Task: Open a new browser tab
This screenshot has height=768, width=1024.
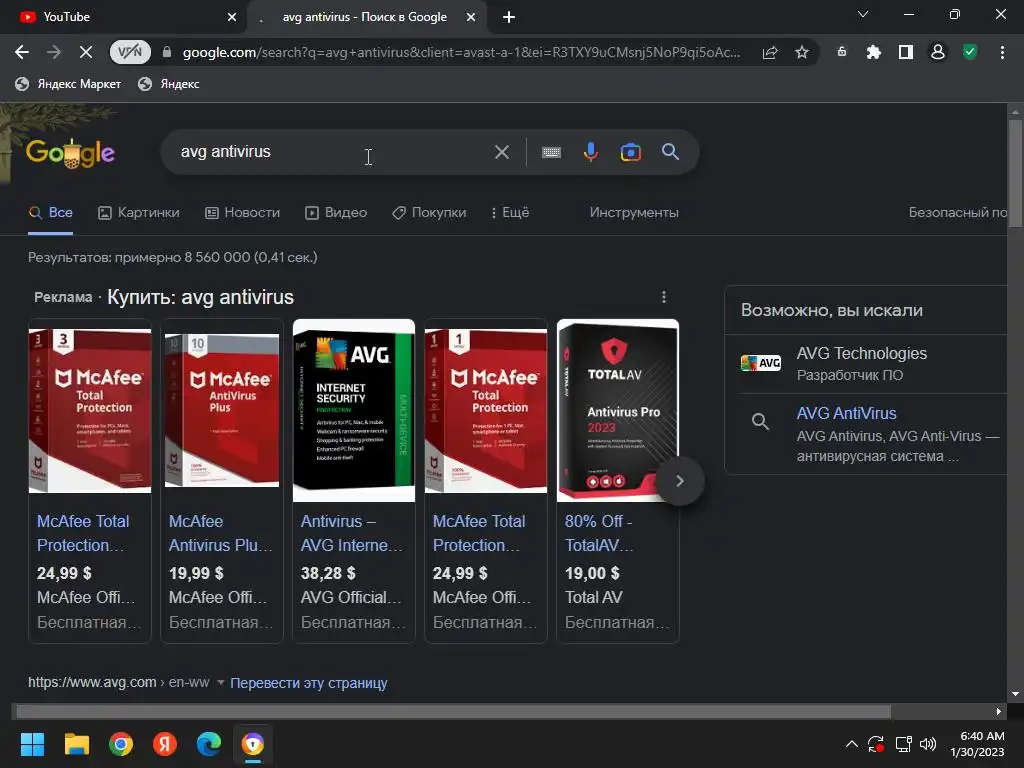Action: pyautogui.click(x=509, y=17)
